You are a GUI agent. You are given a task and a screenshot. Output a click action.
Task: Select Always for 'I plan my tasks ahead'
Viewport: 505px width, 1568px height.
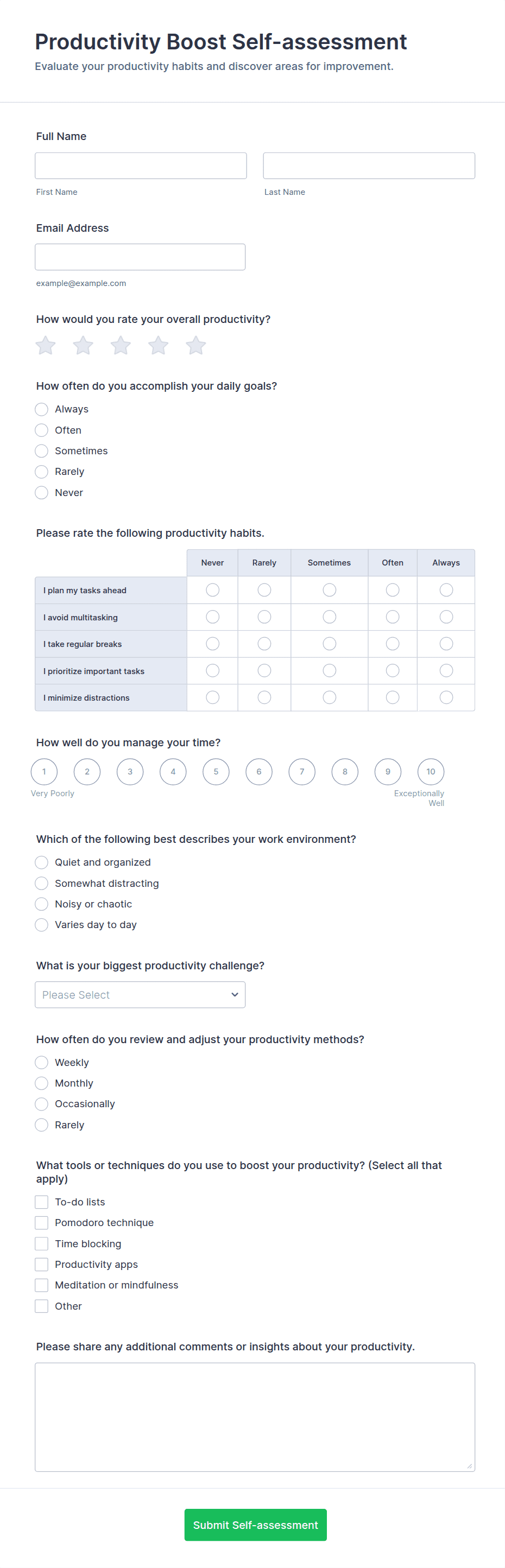446,590
